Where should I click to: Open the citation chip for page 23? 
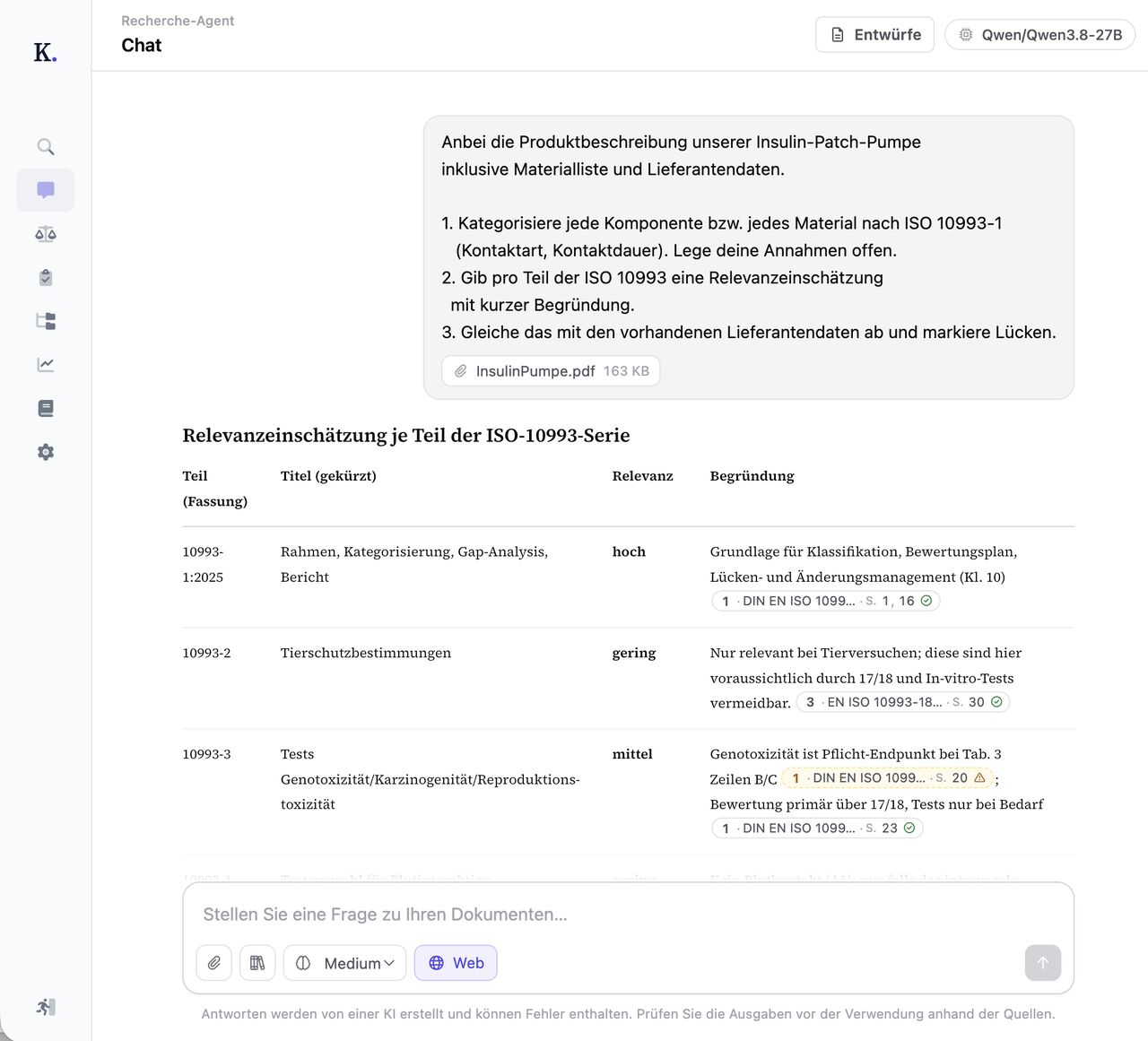click(x=817, y=828)
